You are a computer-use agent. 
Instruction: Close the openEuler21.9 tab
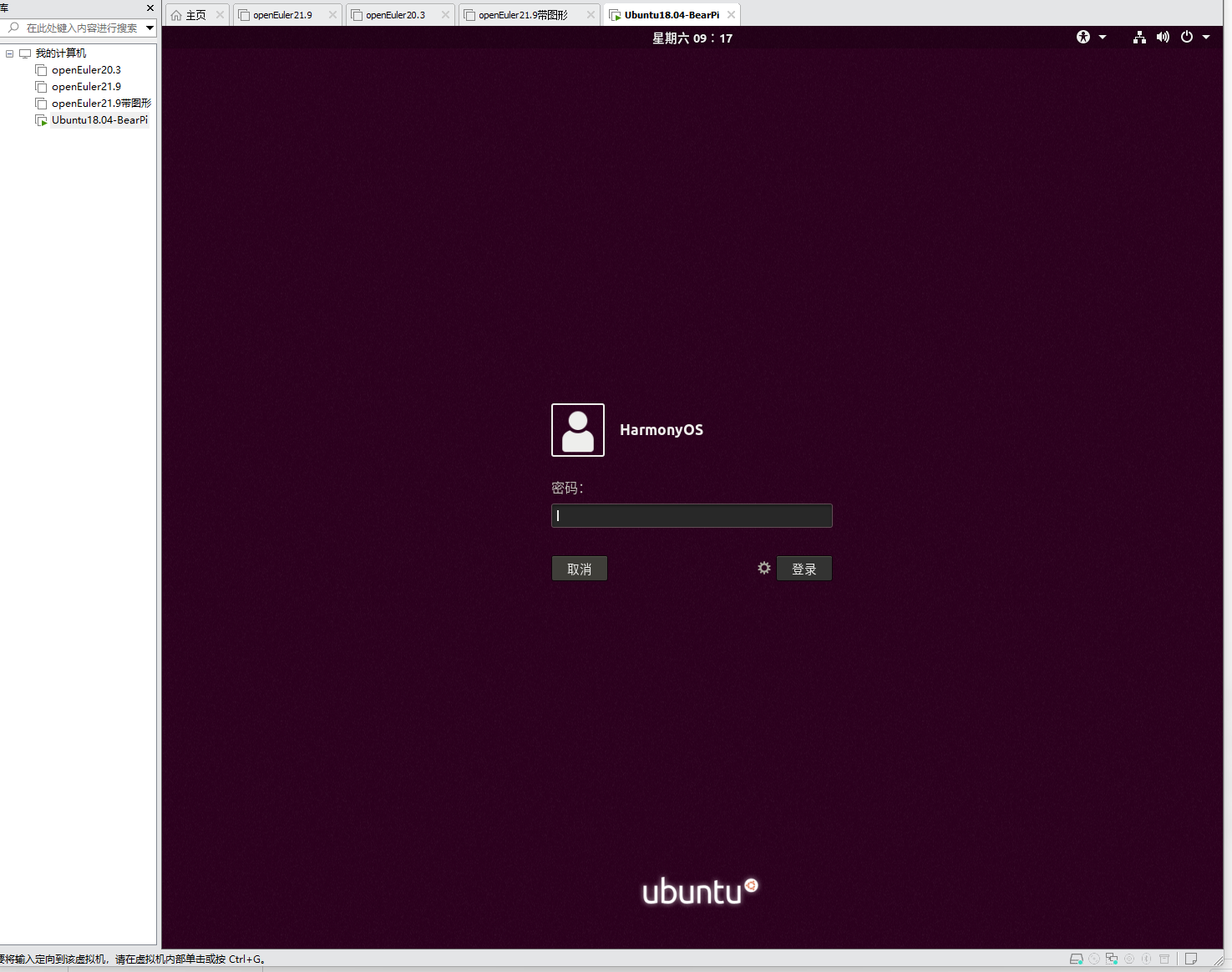tap(332, 15)
